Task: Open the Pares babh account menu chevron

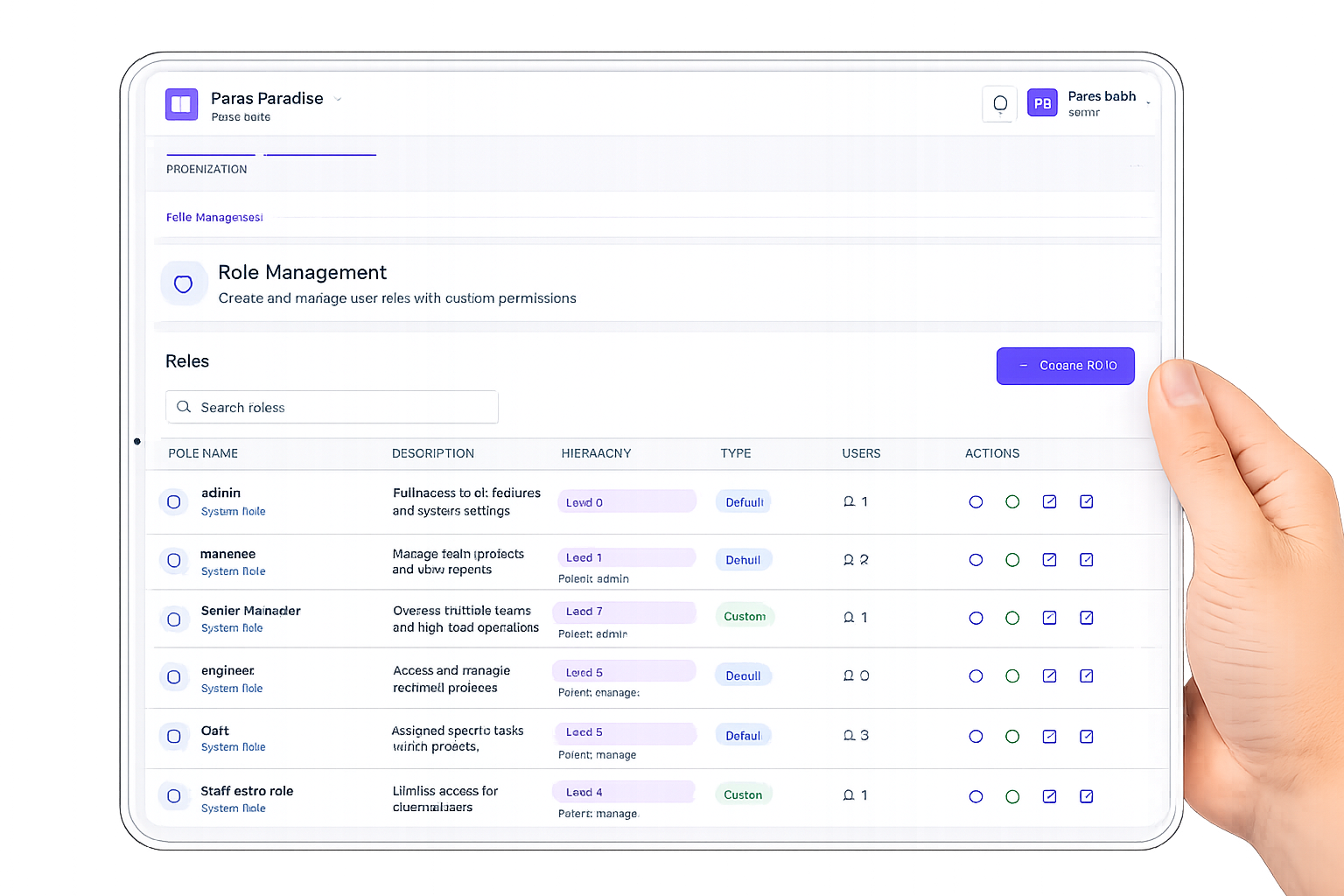Action: pyautogui.click(x=1148, y=103)
